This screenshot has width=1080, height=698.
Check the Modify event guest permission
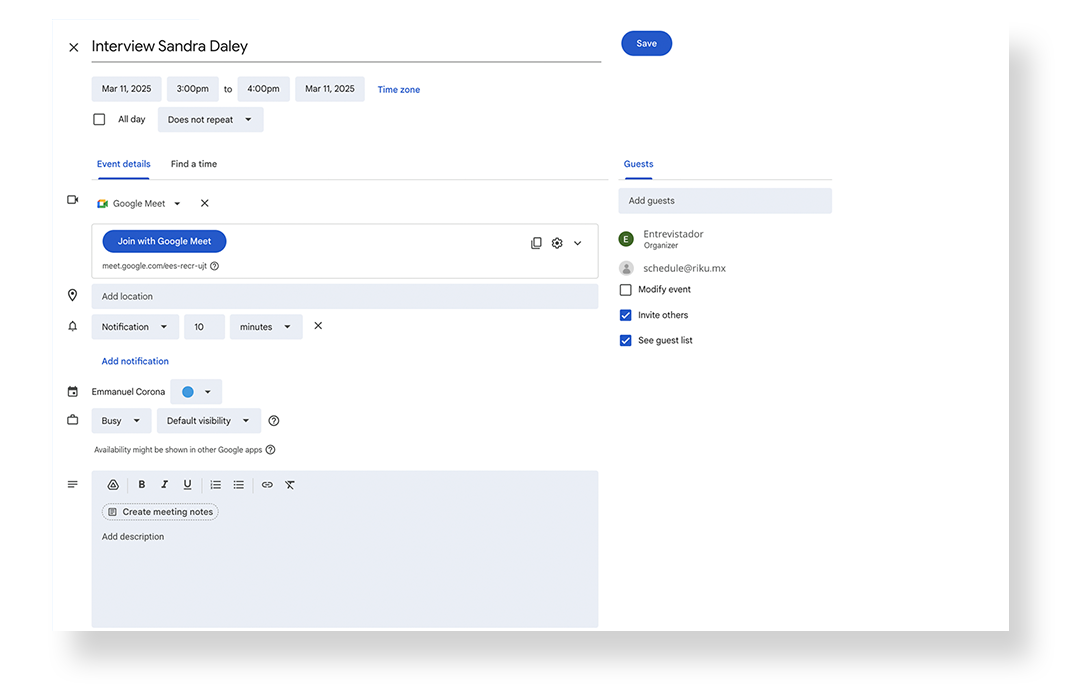(626, 290)
